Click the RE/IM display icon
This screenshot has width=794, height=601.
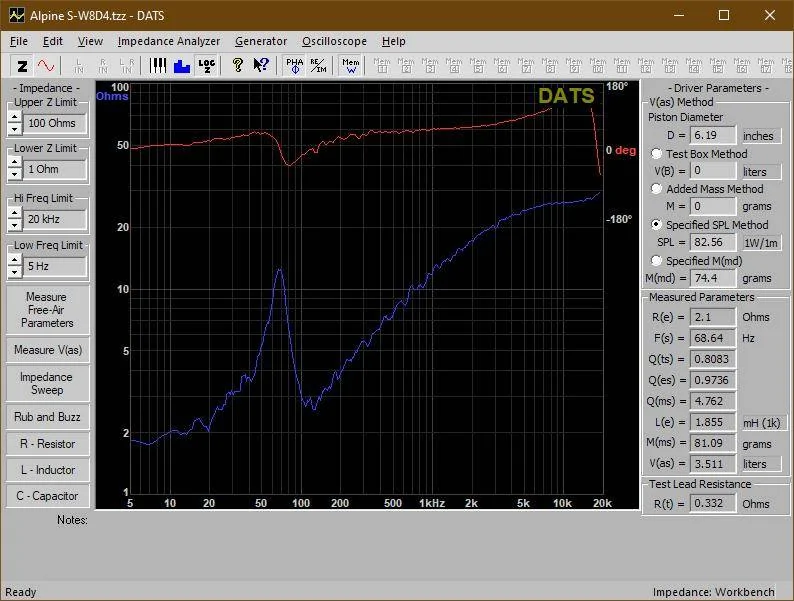pyautogui.click(x=319, y=66)
